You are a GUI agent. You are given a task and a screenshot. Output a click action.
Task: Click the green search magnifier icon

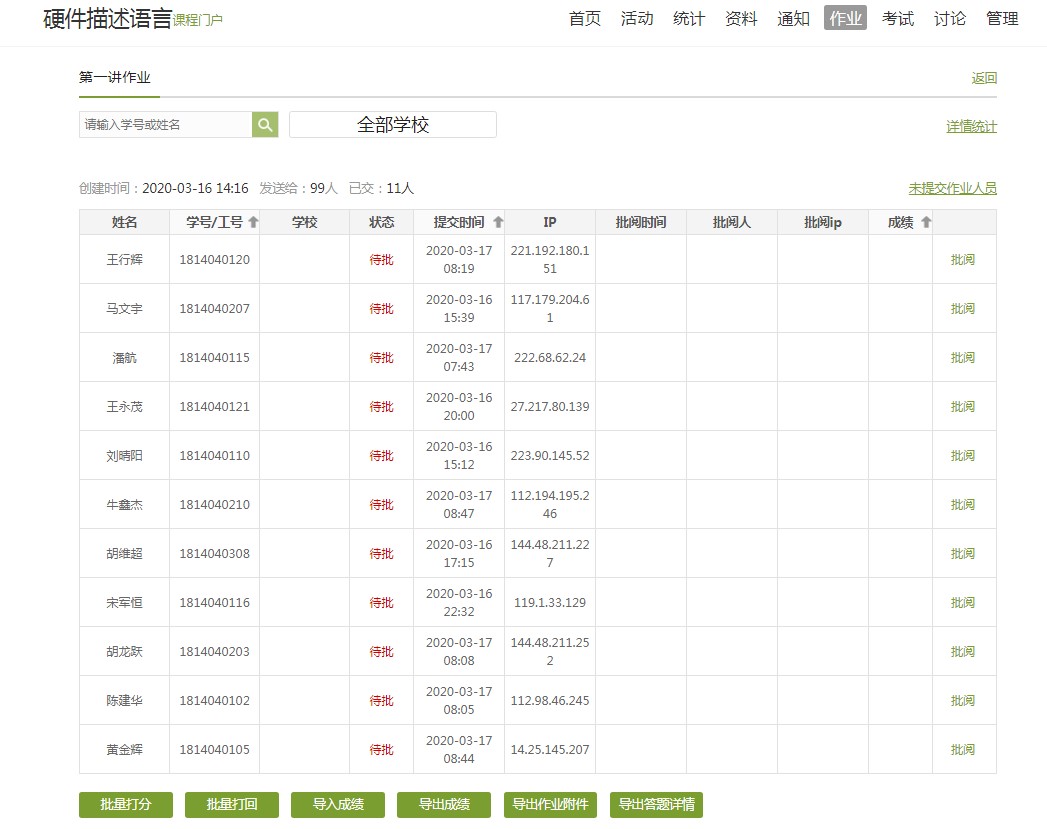click(265, 125)
